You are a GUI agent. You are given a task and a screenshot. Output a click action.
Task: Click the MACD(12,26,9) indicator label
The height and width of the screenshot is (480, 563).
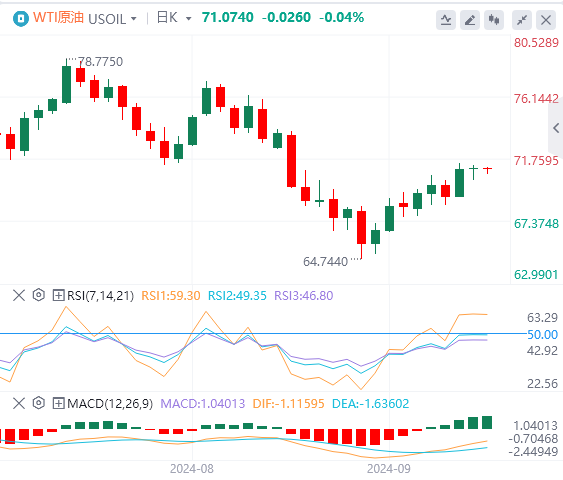coord(110,404)
